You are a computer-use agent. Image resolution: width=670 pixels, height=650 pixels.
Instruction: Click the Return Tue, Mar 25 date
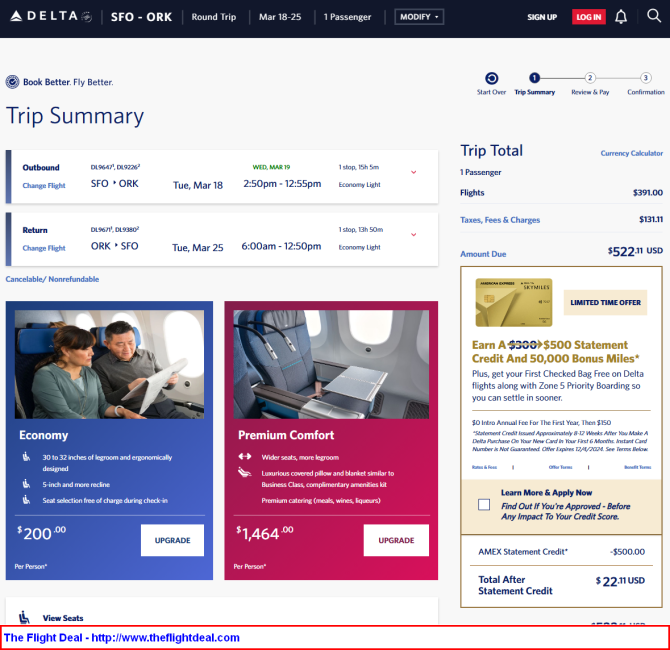(197, 247)
